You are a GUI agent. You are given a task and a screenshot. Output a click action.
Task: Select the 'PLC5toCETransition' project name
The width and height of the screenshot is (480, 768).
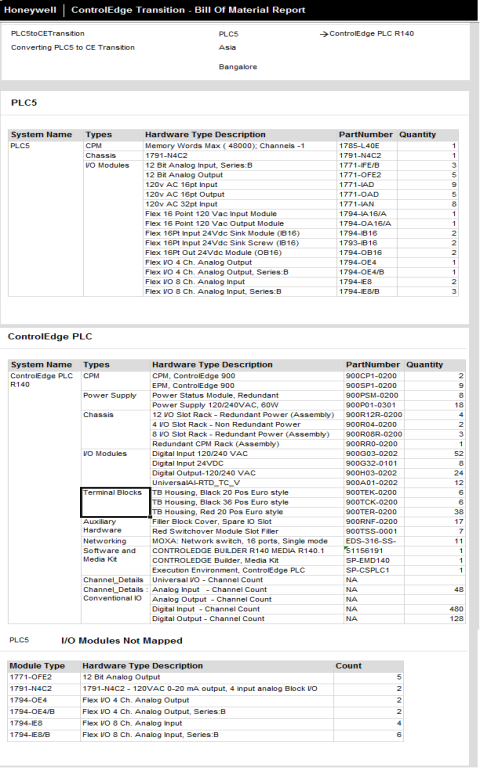(48, 33)
